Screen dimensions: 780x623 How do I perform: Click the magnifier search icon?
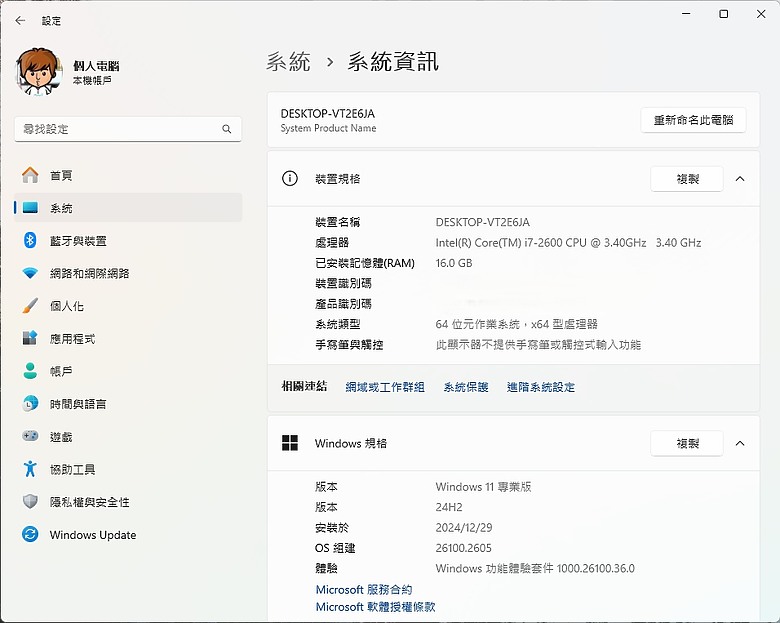pos(227,129)
